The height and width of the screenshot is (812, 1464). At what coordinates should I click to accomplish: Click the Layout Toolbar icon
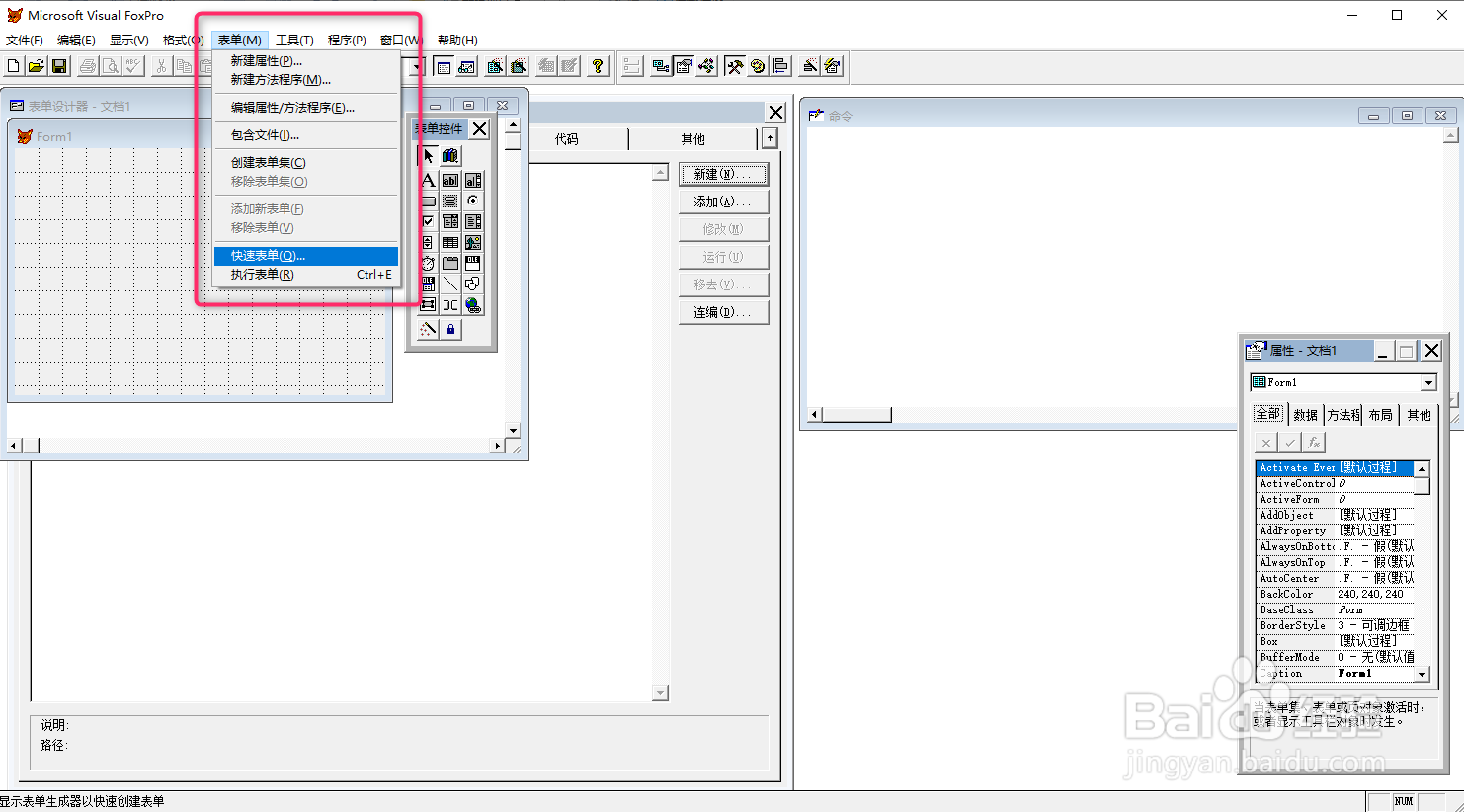[779, 66]
